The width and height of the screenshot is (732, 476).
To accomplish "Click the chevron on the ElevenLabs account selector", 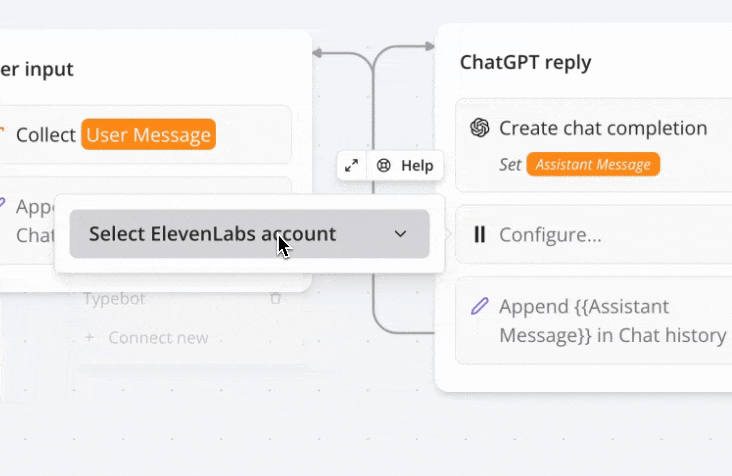I will click(x=400, y=234).
